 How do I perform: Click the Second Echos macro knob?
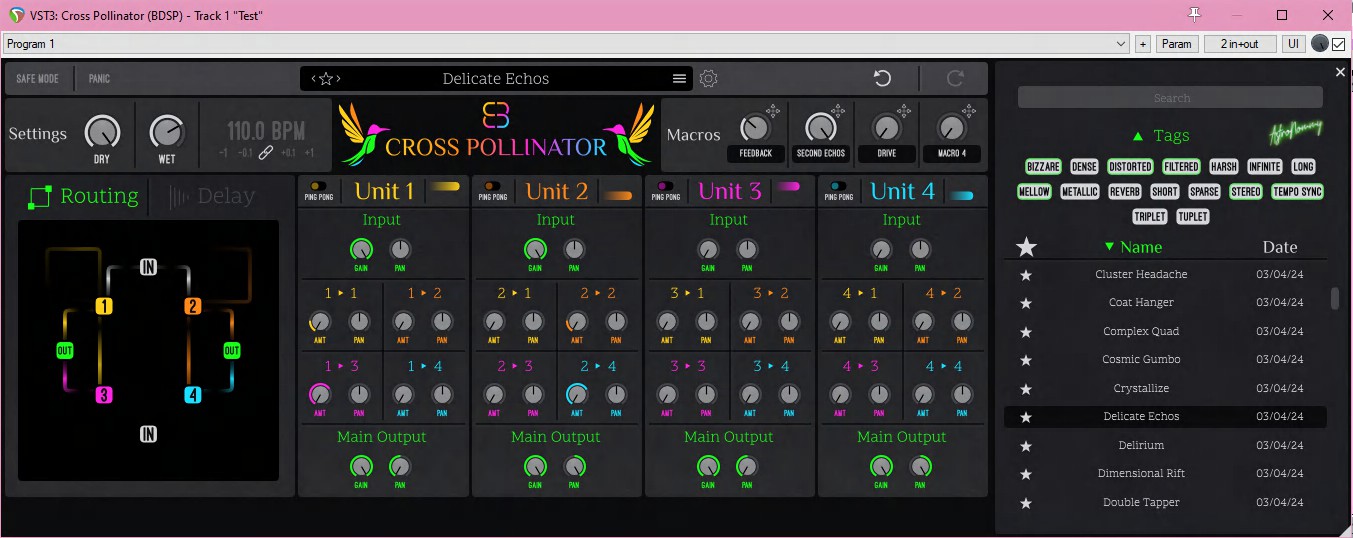[x=821, y=128]
